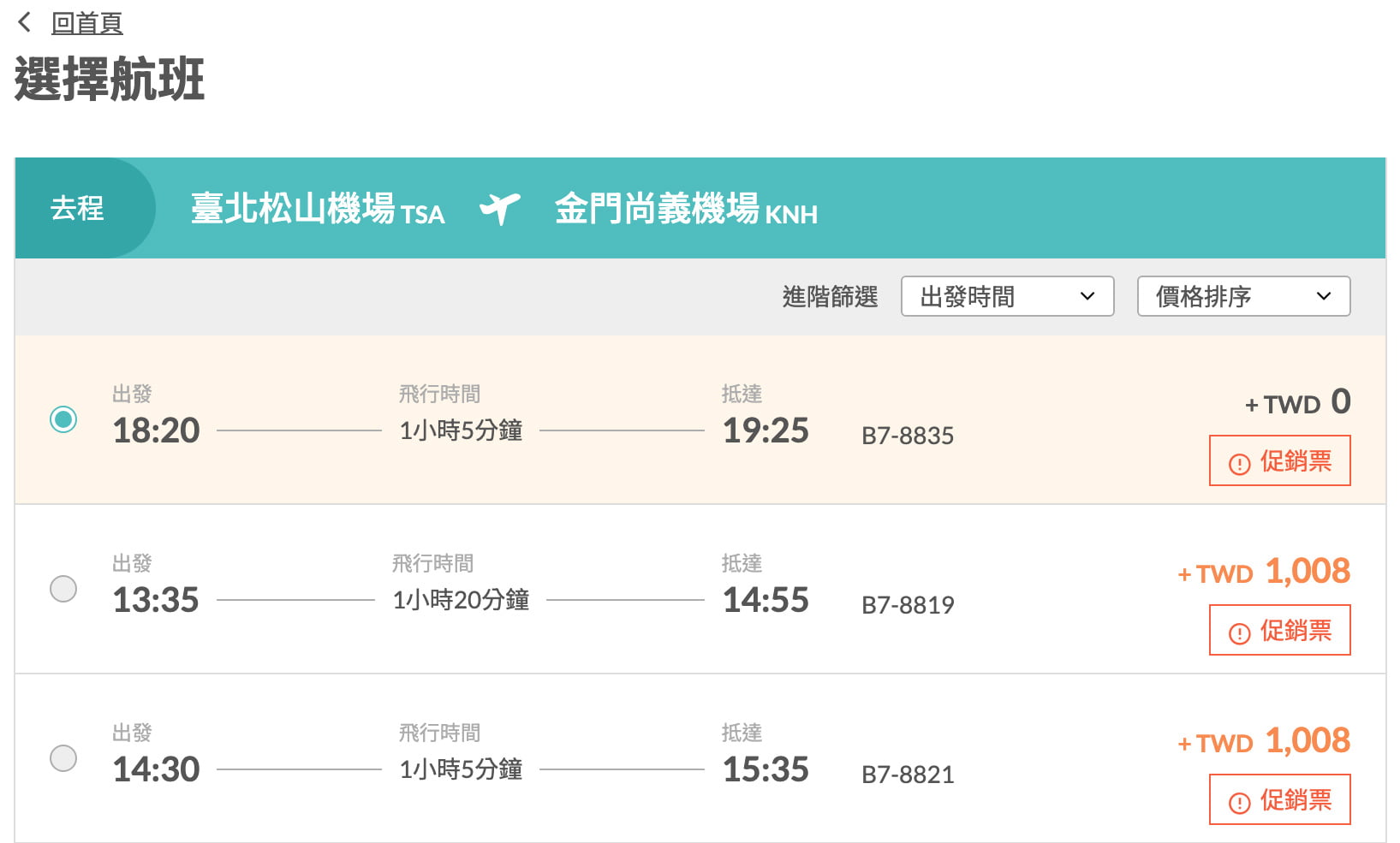Click 促銷票 button for flight B7-8819
Viewport: 1400px width, 843px height.
1279,631
